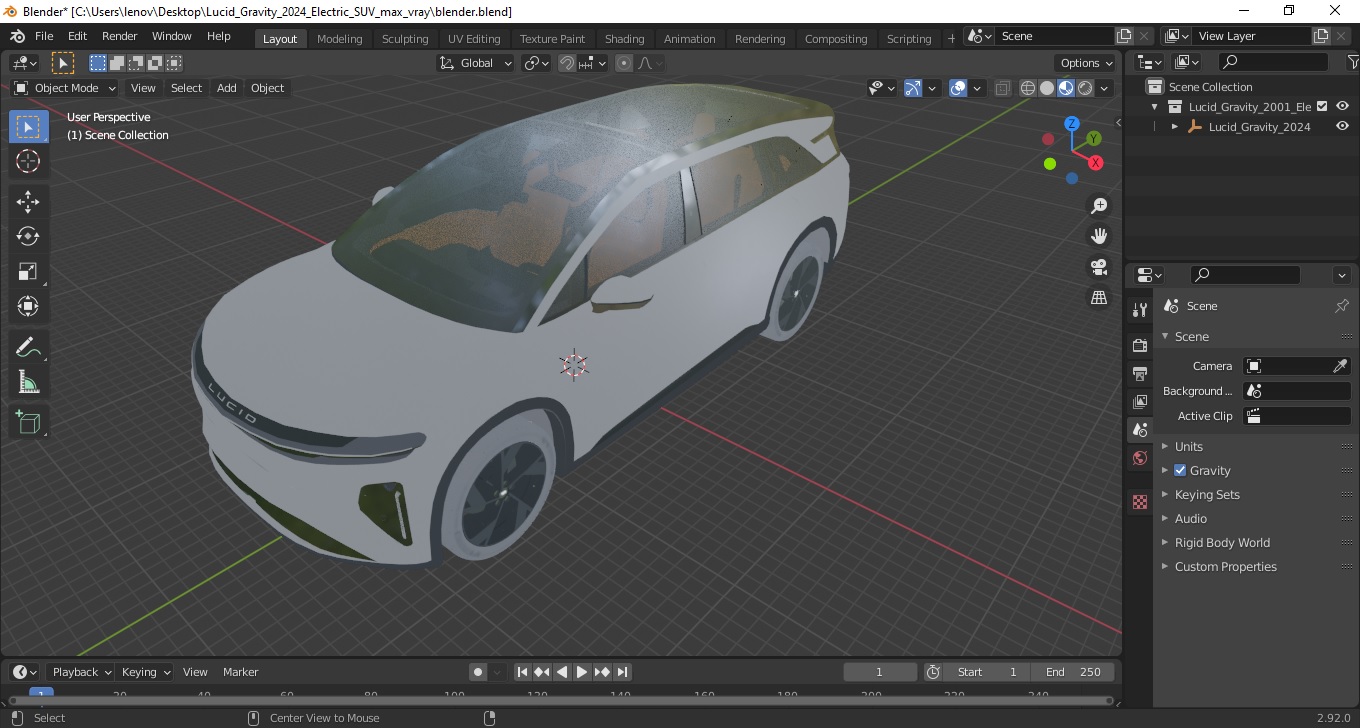The height and width of the screenshot is (728, 1360).
Task: Play the animation forward
Action: point(582,672)
